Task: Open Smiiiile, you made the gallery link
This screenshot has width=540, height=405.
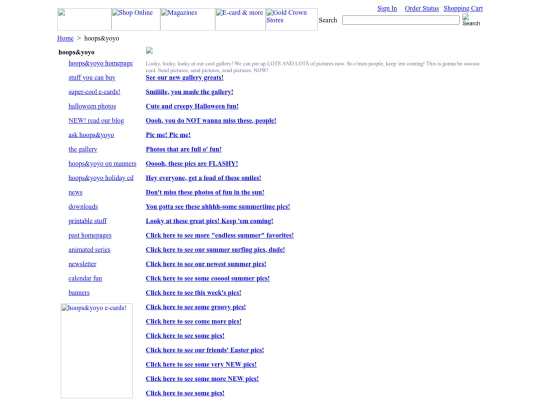Action: coord(189,92)
